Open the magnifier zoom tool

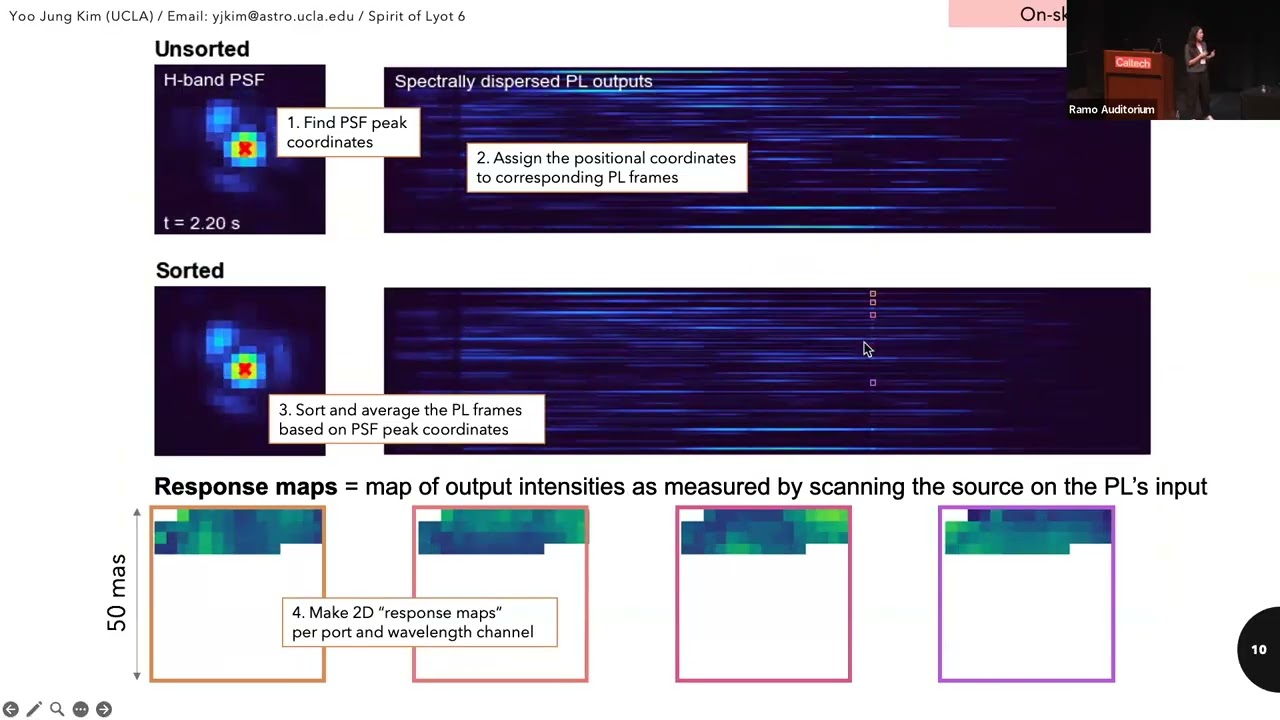(x=57, y=709)
